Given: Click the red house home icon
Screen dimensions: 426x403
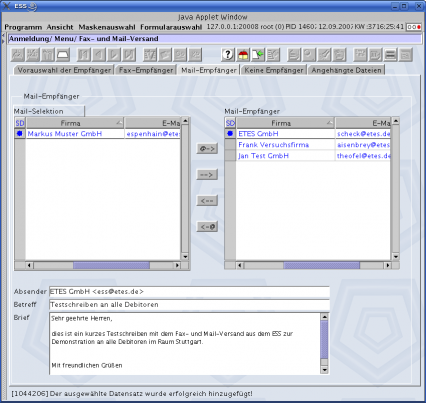Looking at the screenshot, I should pos(243,55).
